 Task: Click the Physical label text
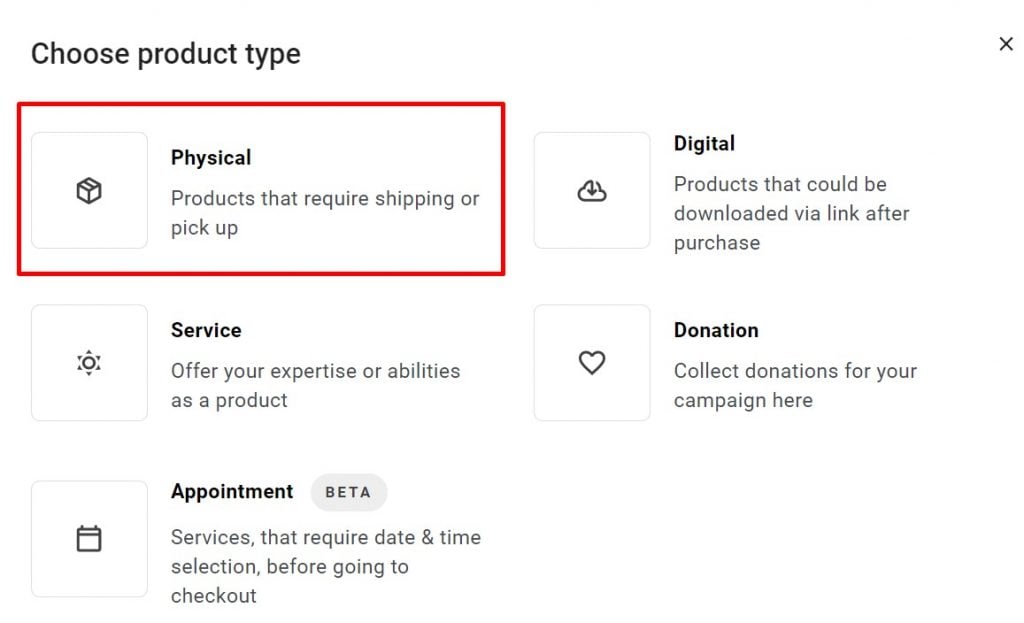pos(211,157)
